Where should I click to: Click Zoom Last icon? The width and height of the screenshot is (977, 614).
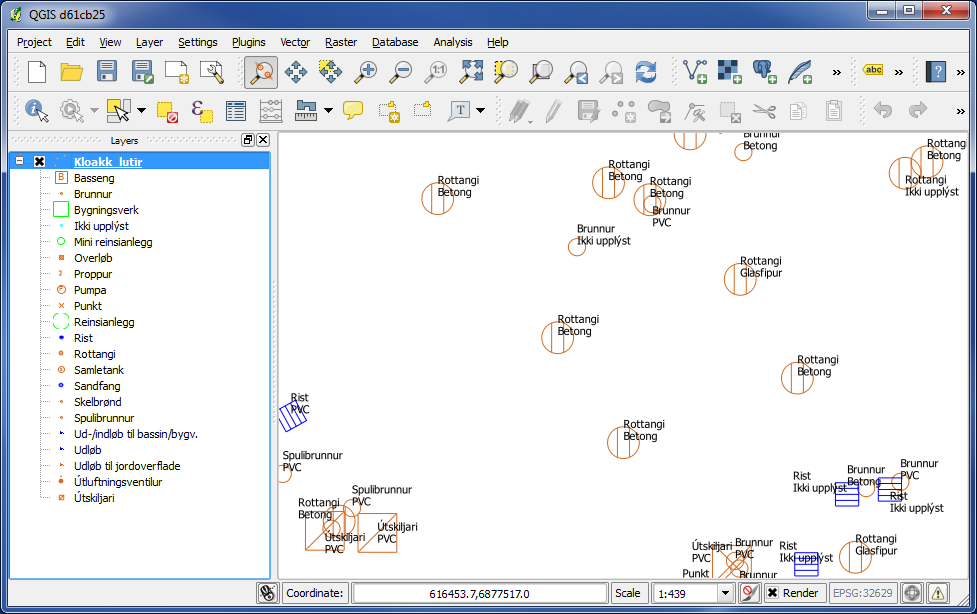point(576,72)
